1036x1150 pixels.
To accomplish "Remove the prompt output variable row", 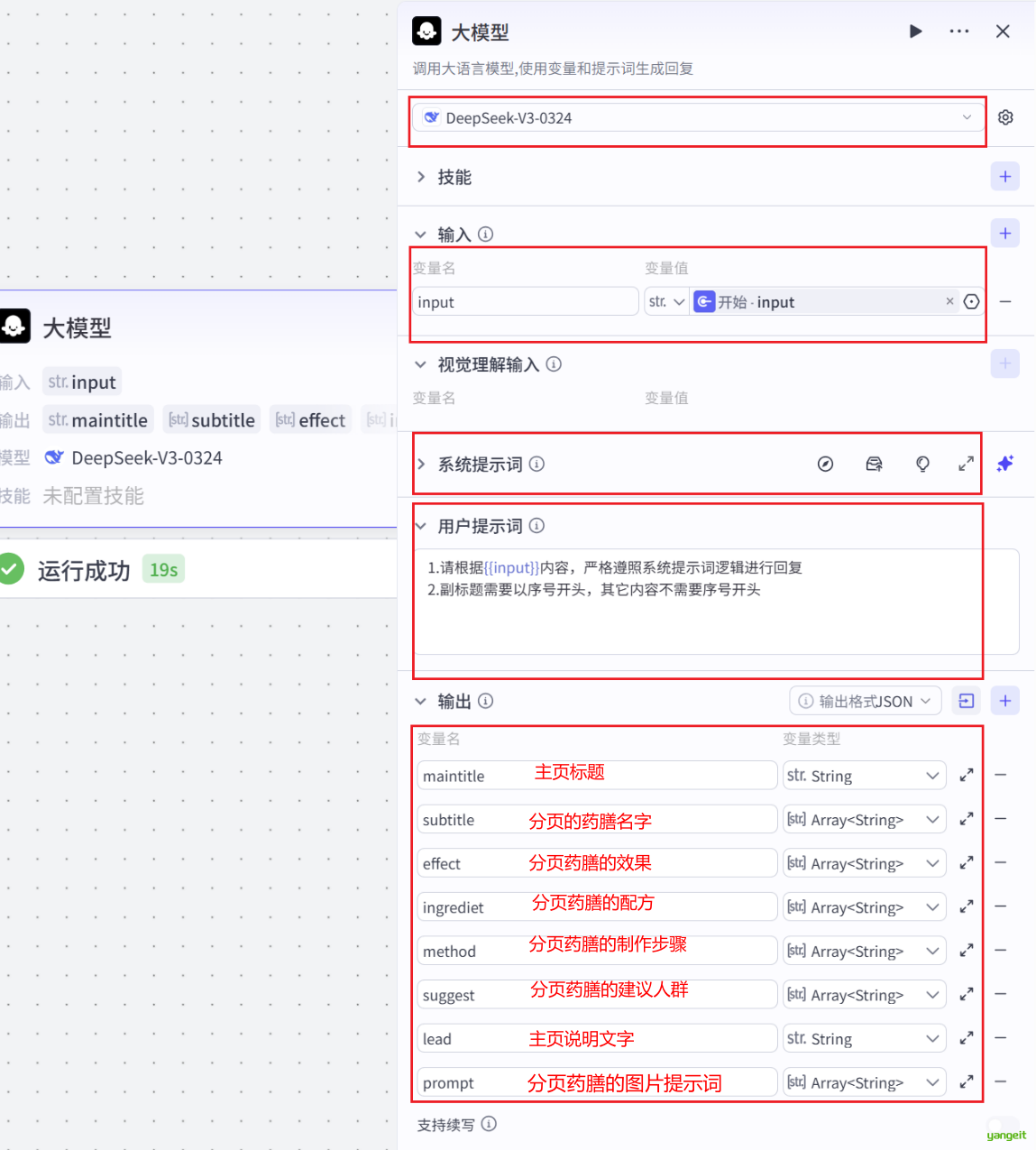I will point(1001,1081).
